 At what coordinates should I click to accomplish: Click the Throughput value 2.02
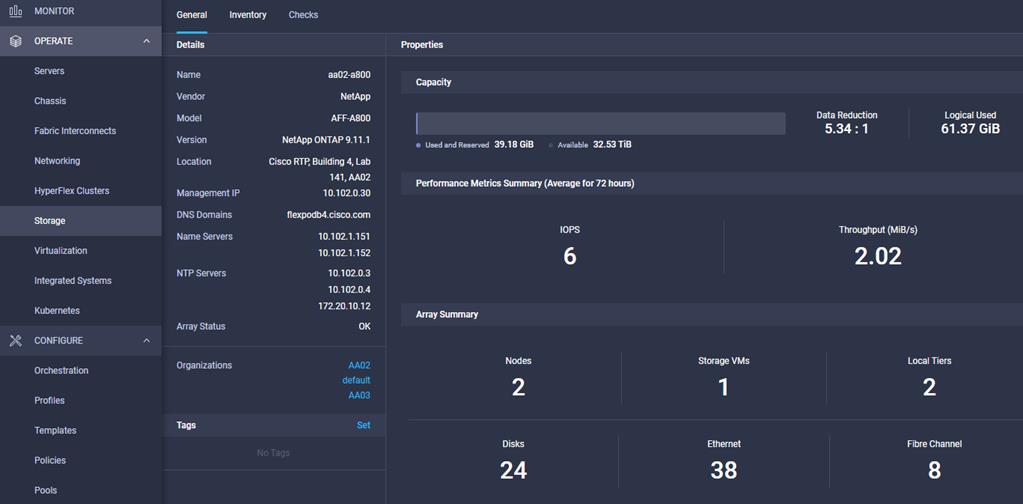(x=878, y=257)
